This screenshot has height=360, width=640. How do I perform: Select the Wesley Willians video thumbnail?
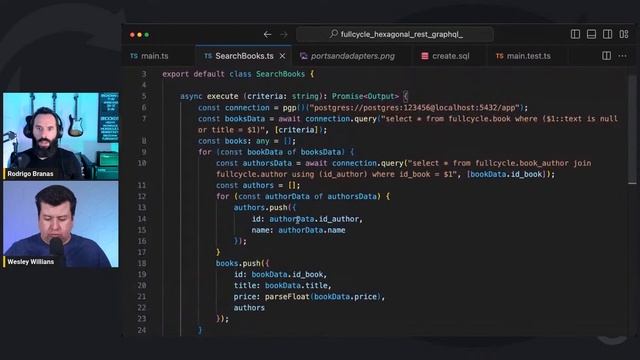tap(61, 224)
